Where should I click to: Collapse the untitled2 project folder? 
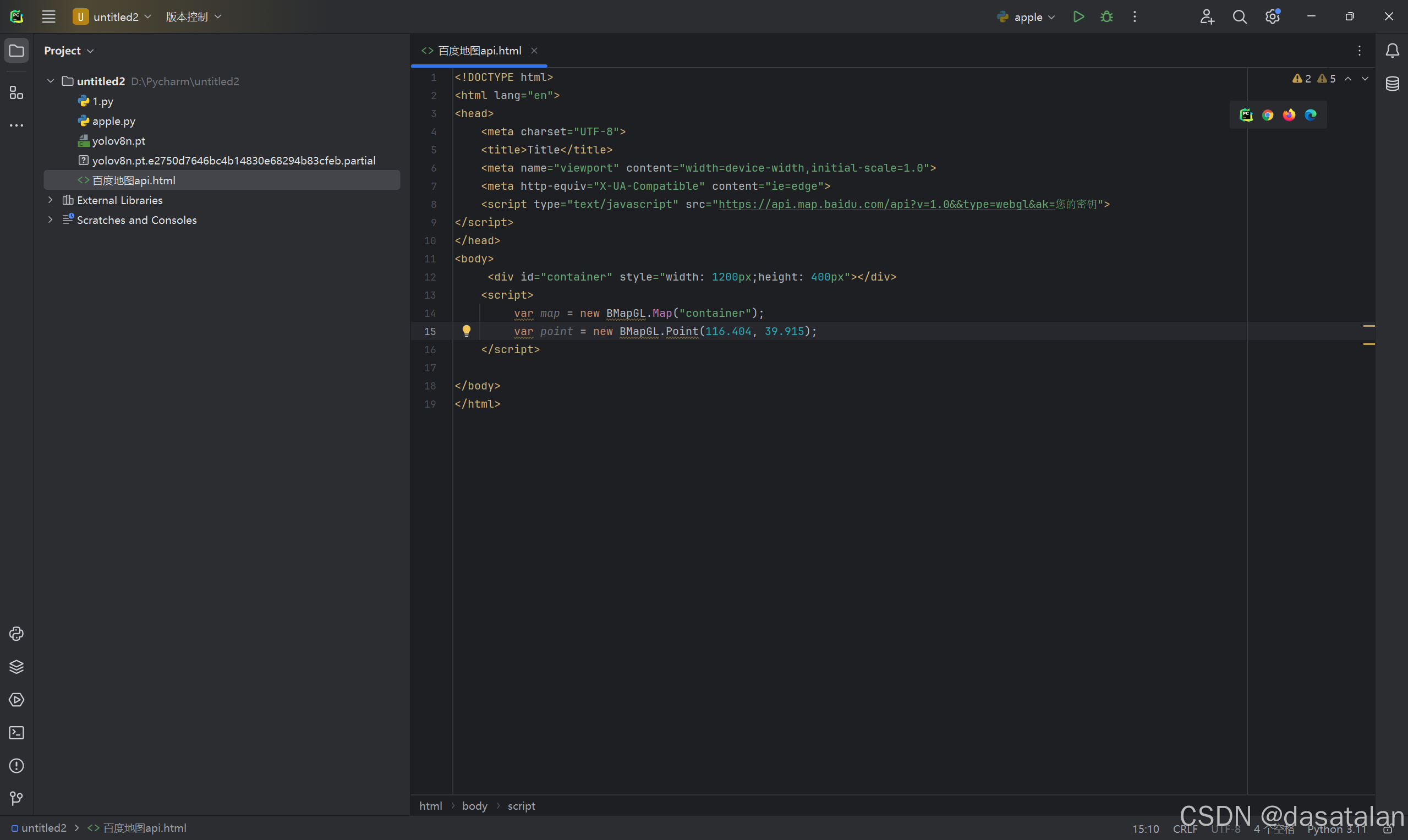click(51, 81)
